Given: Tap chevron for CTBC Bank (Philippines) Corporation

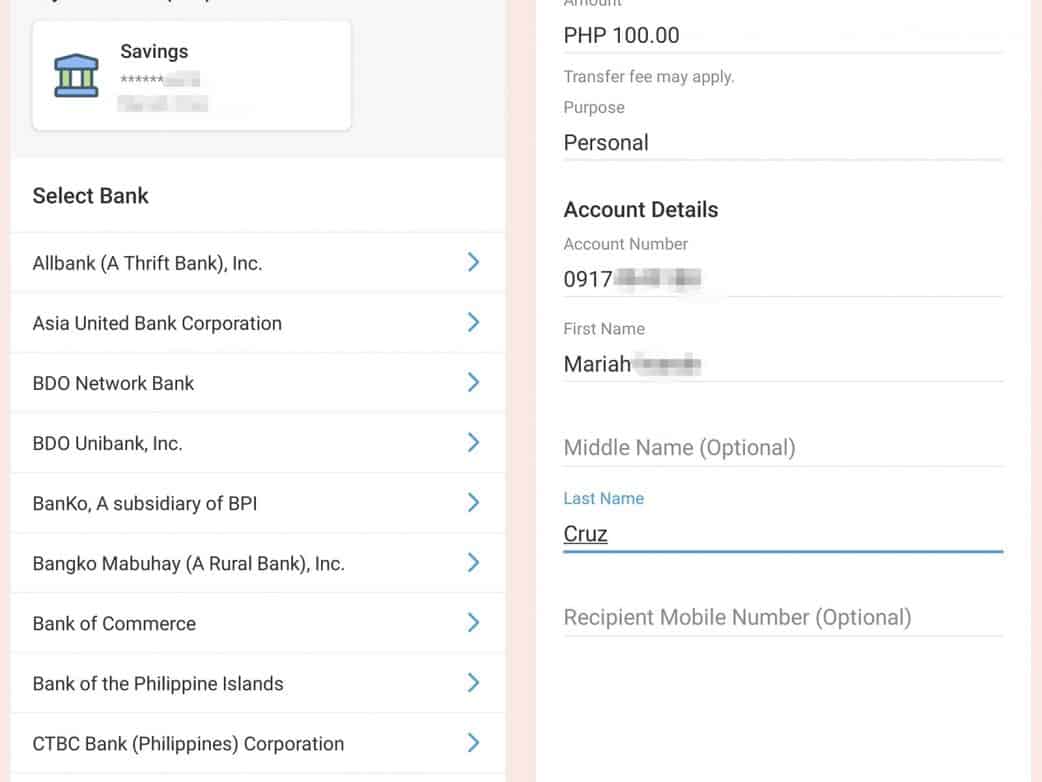Looking at the screenshot, I should tap(473, 743).
